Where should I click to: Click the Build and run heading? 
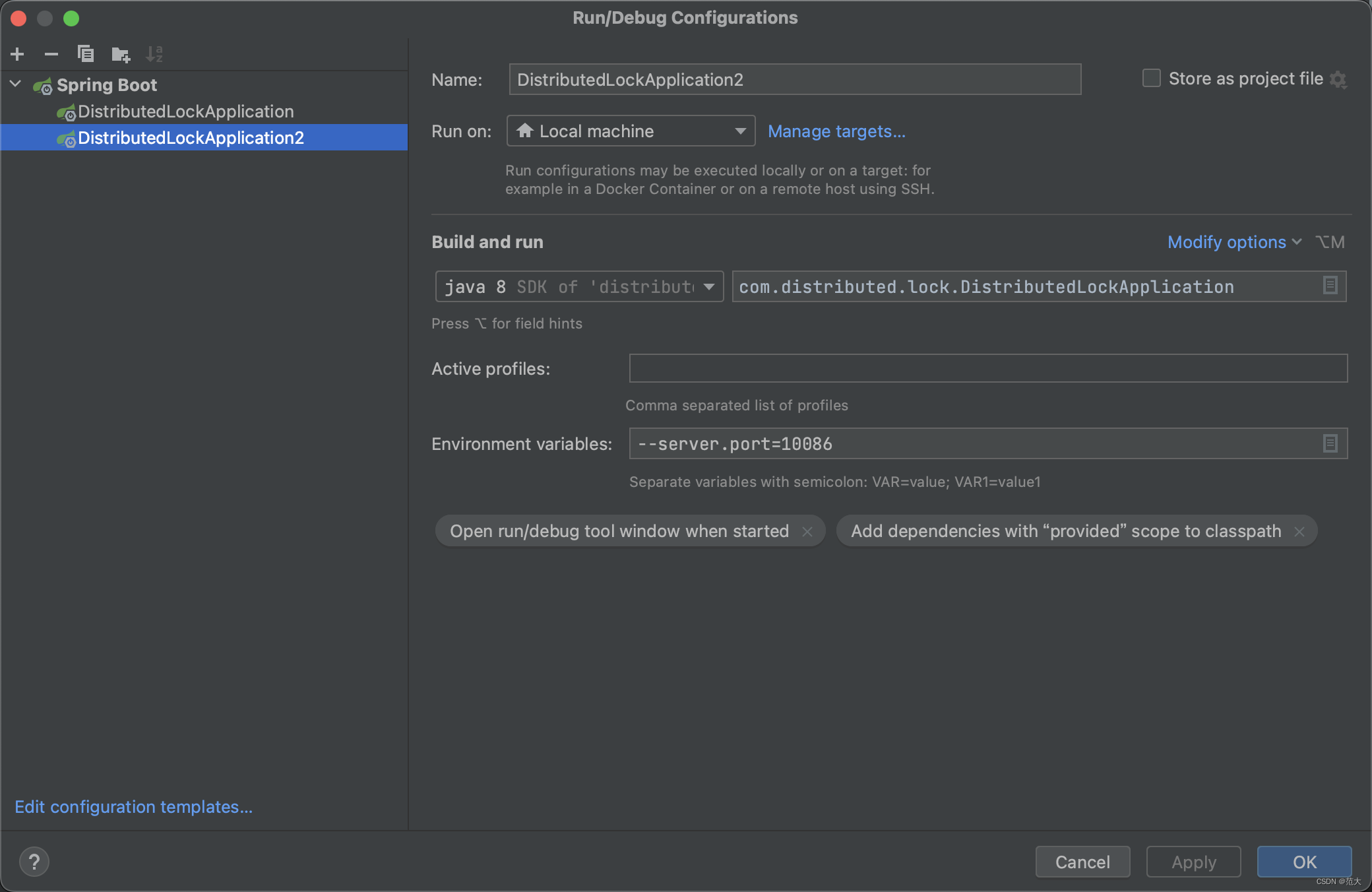pos(487,242)
